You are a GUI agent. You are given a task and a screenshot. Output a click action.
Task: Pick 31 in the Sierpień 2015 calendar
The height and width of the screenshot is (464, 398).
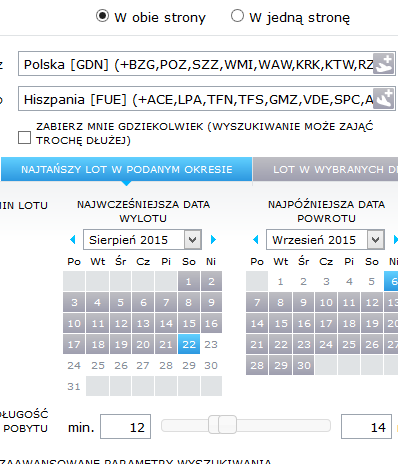[74, 386]
